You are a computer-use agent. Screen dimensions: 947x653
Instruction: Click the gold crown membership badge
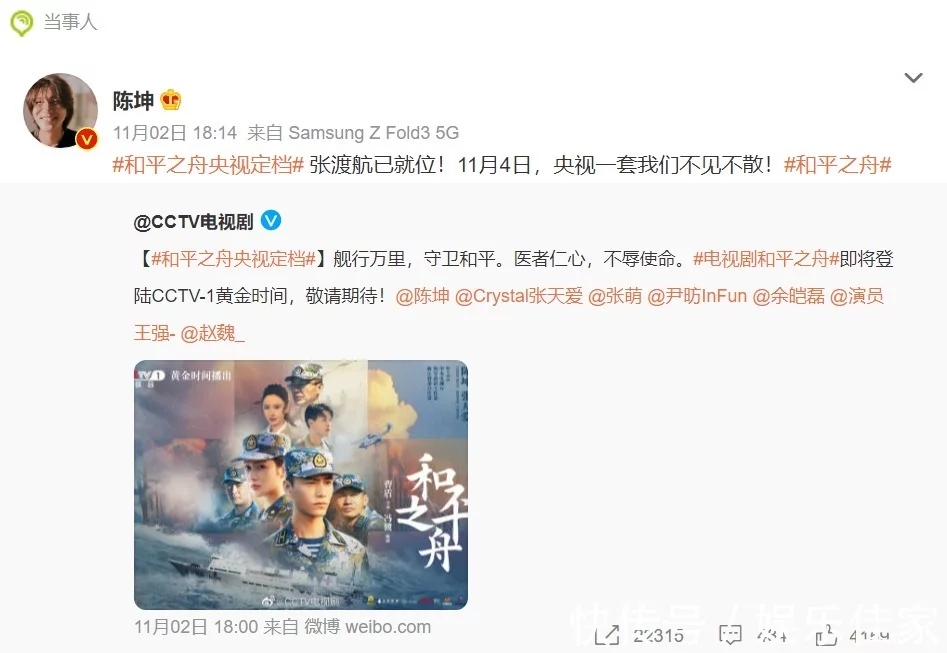pos(171,100)
